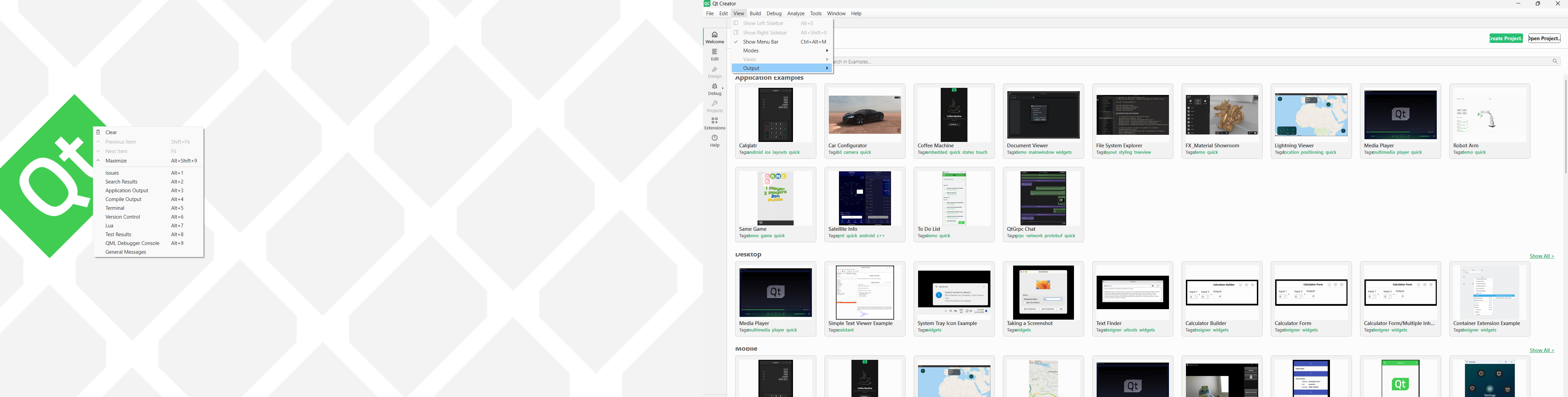1568x397 pixels.
Task: Open the Text Finder example
Action: click(1133, 299)
